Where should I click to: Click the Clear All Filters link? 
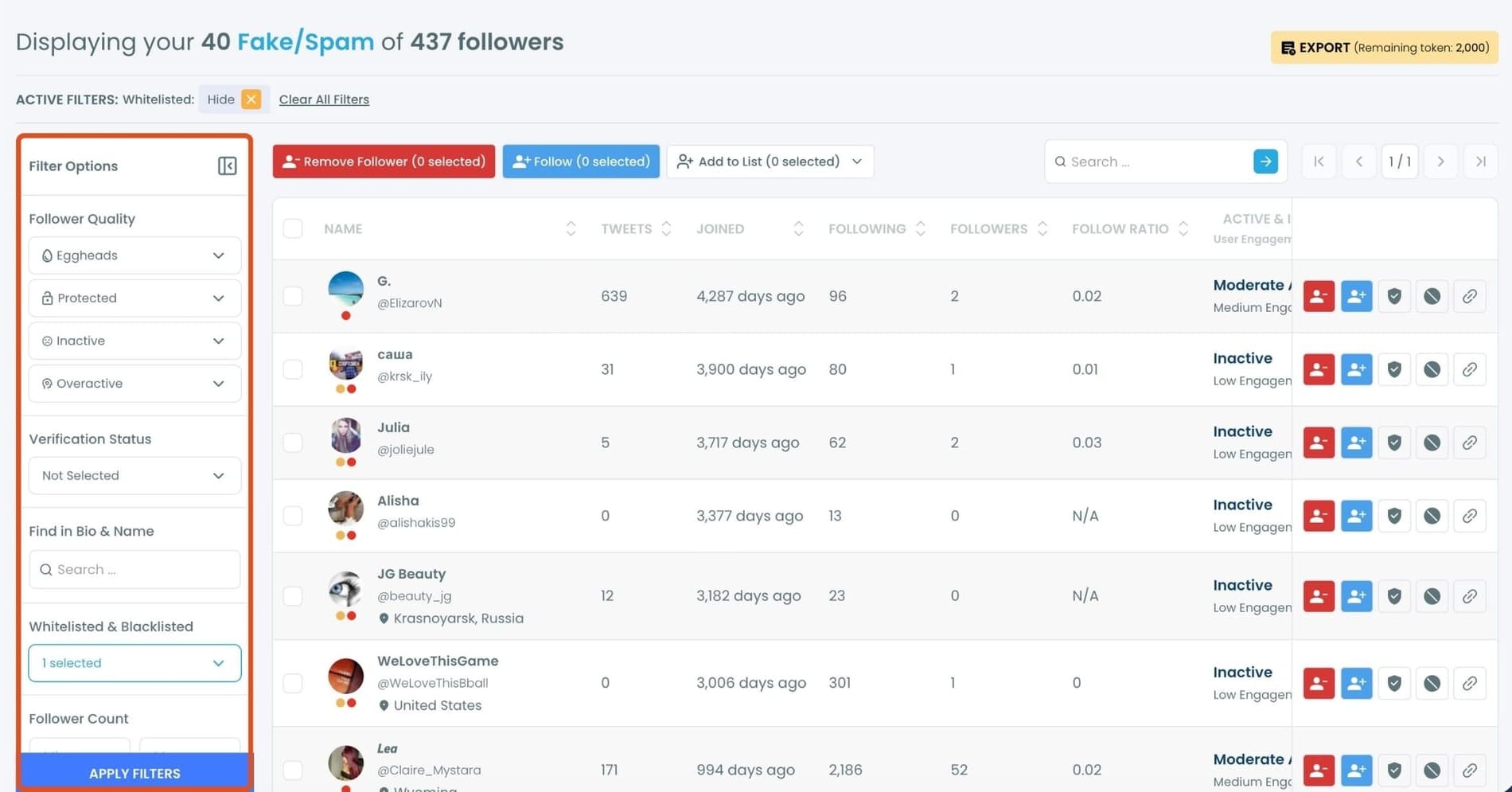[324, 99]
